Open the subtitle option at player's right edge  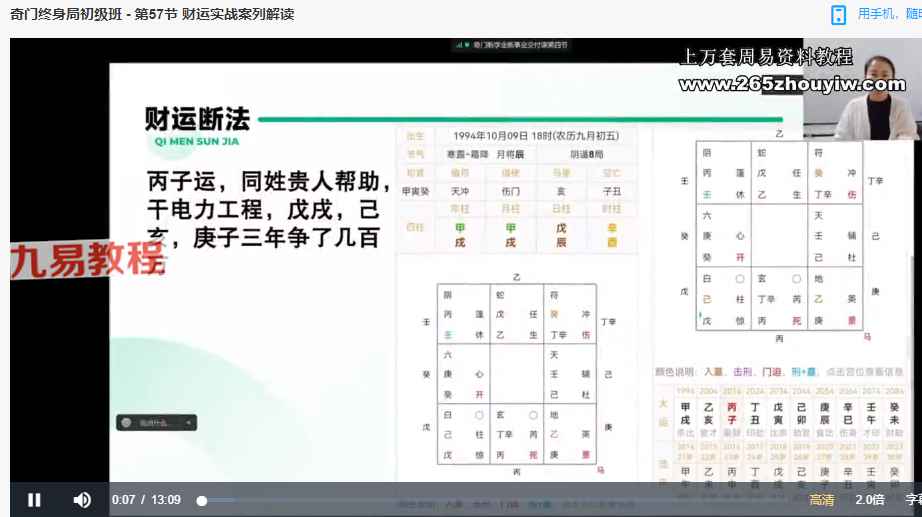pyautogui.click(x=913, y=500)
